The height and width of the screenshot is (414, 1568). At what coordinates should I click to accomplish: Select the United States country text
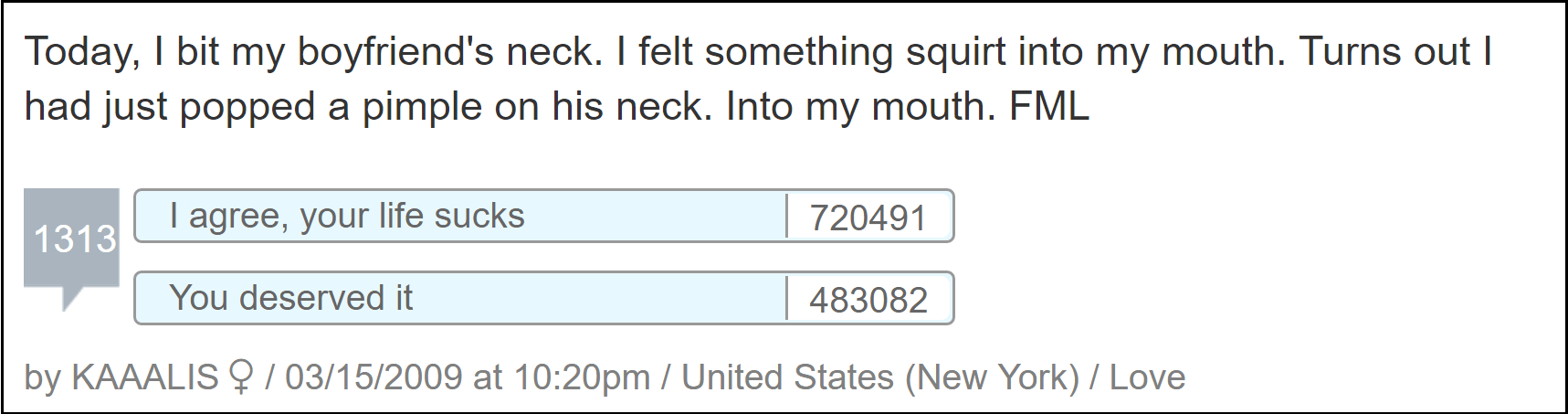[x=787, y=377]
